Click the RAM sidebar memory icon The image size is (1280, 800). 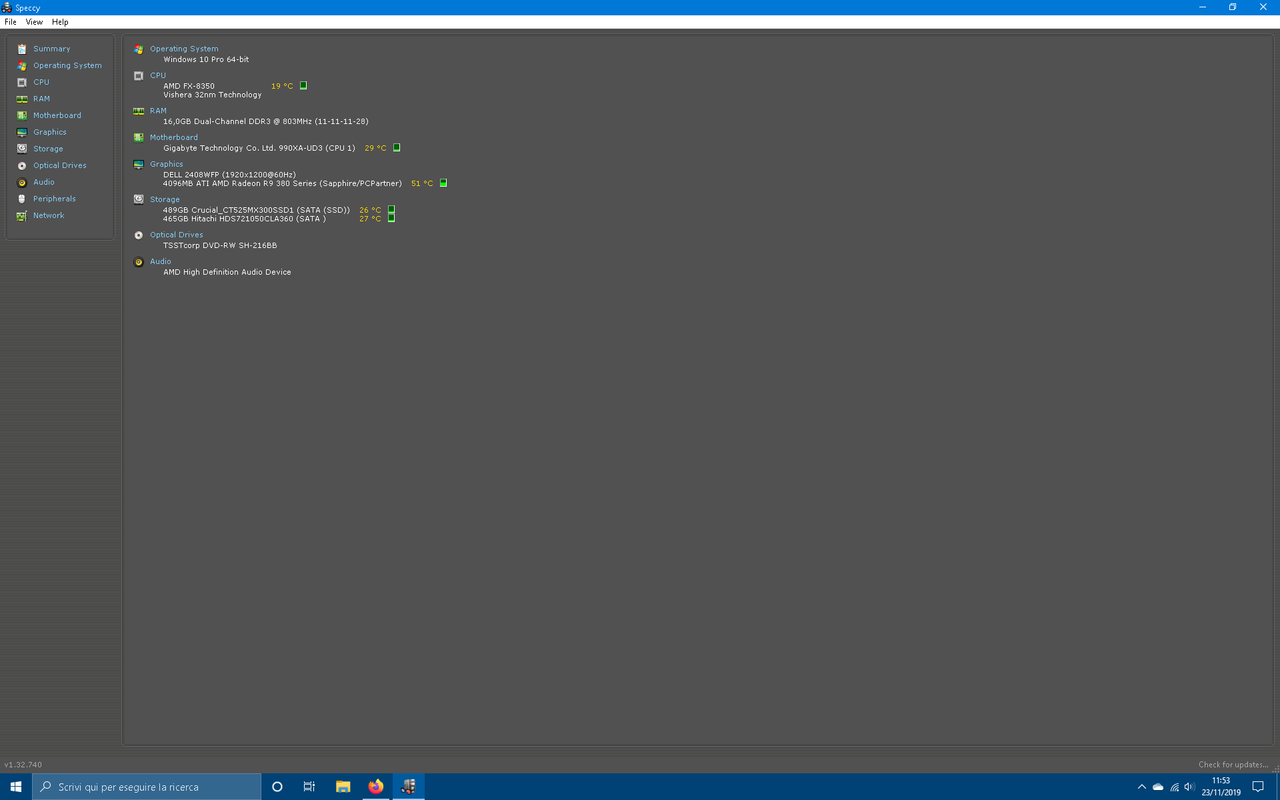tap(22, 99)
